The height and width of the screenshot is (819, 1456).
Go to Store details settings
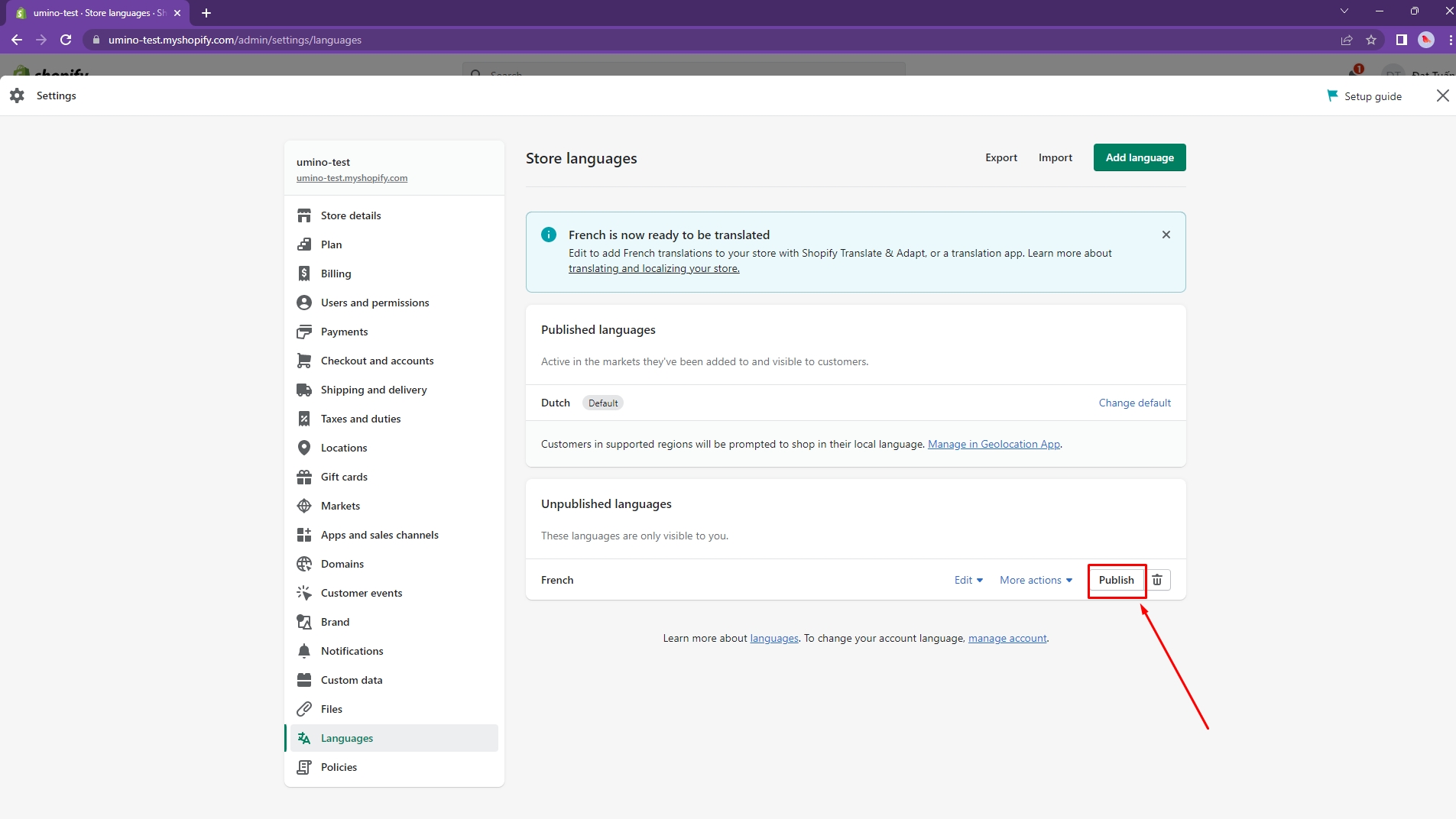click(x=350, y=215)
